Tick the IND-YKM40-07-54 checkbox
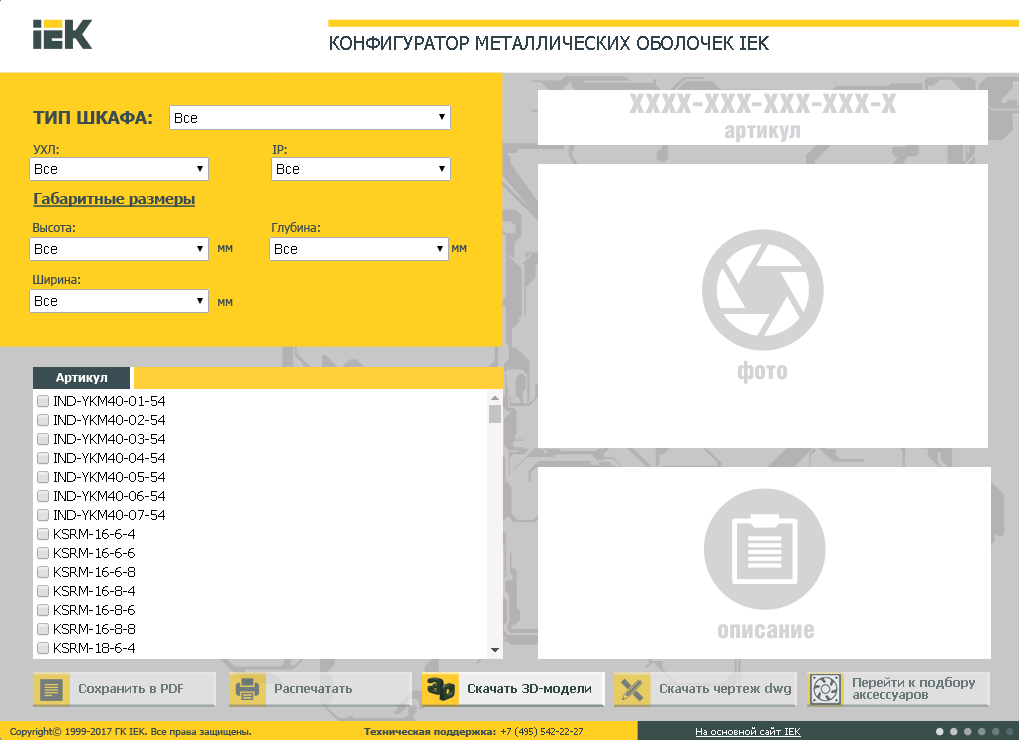 pyautogui.click(x=43, y=515)
